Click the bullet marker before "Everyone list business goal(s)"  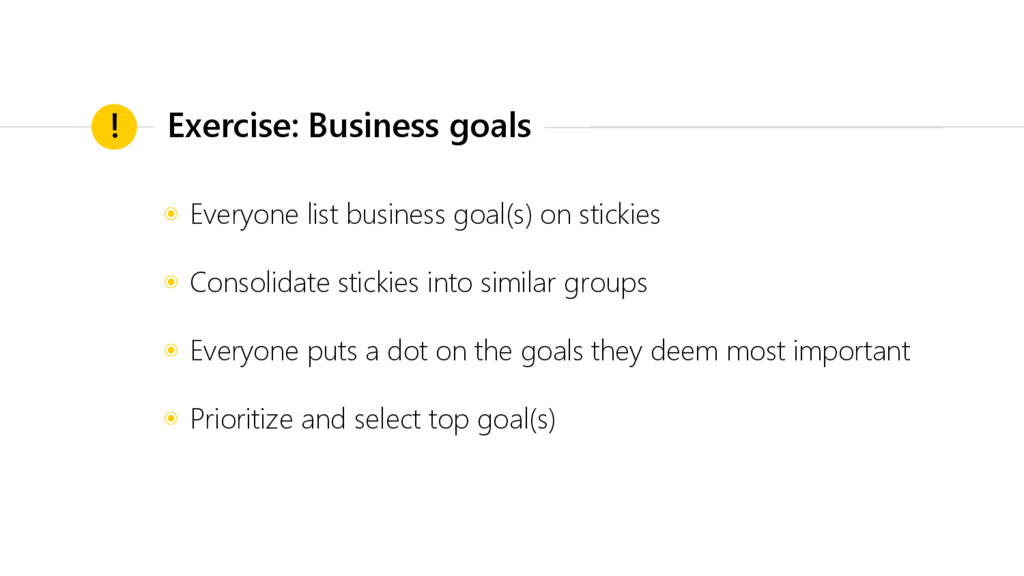point(171,215)
